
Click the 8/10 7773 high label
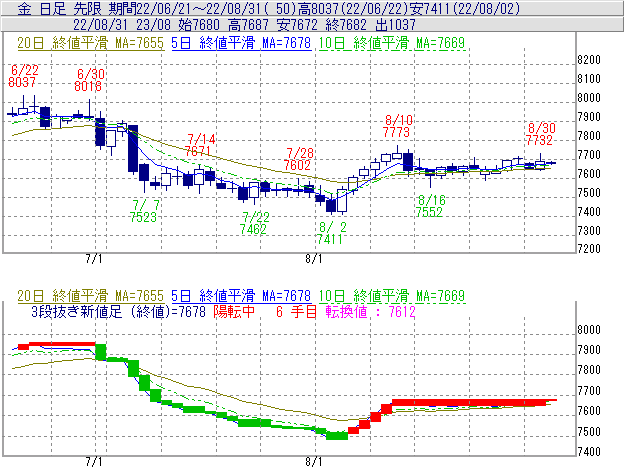click(x=398, y=126)
